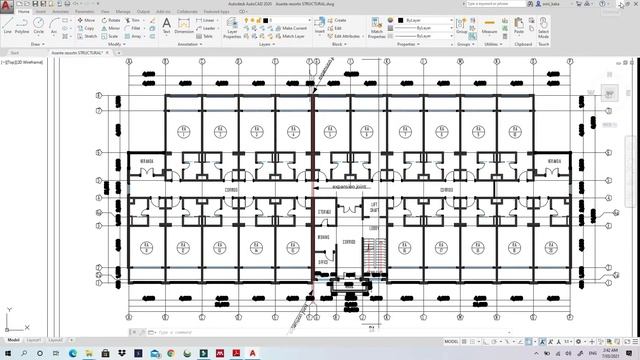Click Create block button

[337, 20]
